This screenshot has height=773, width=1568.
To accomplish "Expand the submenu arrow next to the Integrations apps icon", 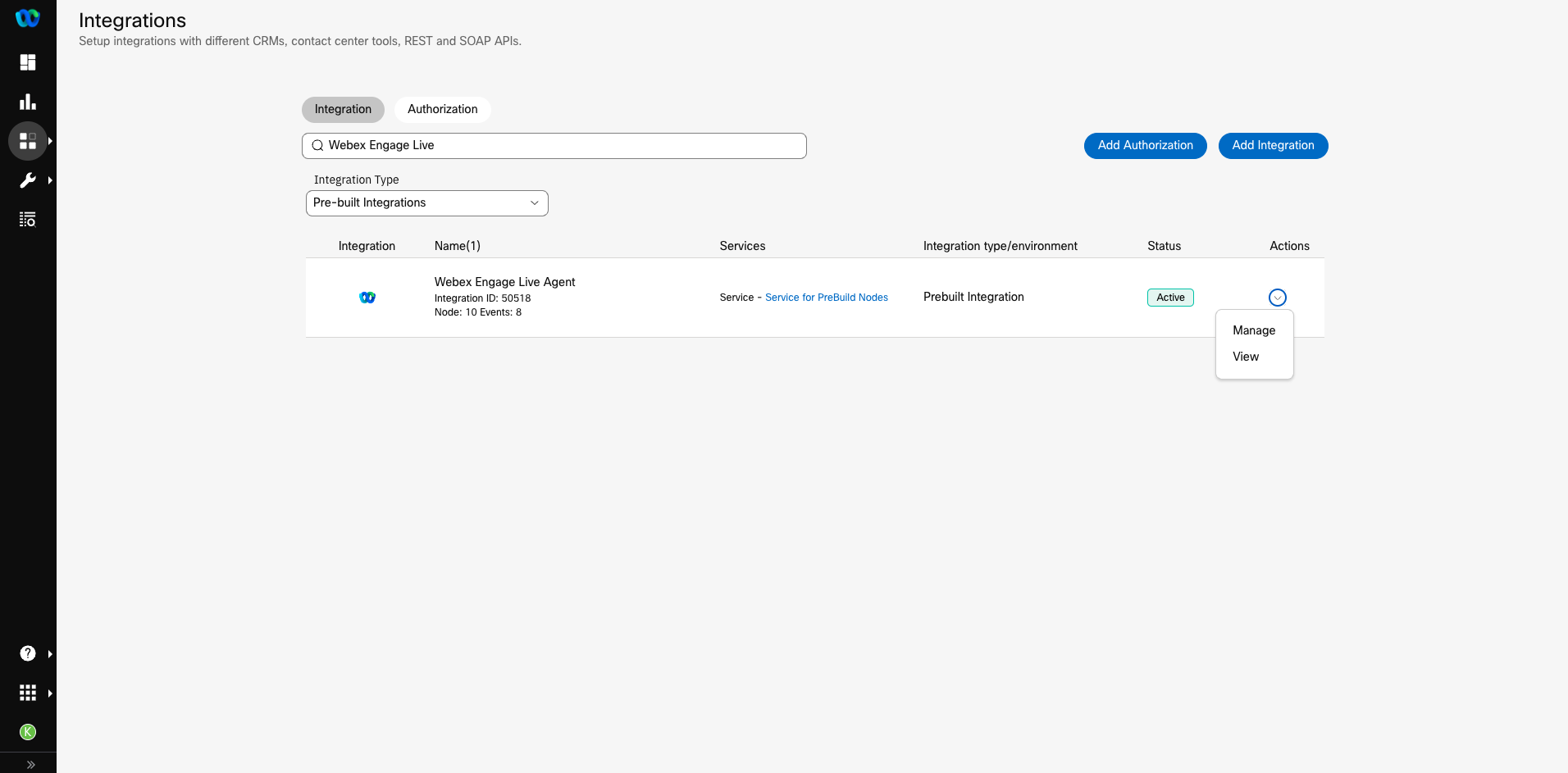I will point(51,141).
